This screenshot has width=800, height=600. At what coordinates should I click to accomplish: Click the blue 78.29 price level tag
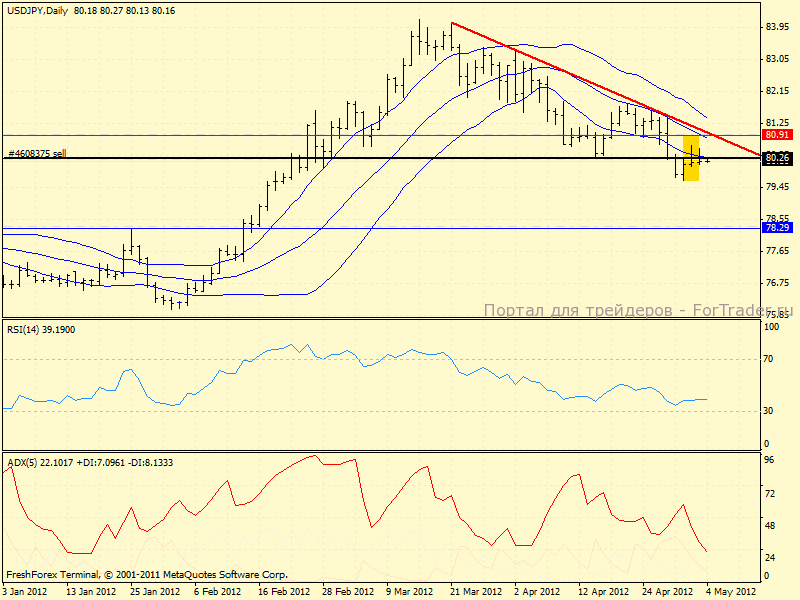point(777,228)
